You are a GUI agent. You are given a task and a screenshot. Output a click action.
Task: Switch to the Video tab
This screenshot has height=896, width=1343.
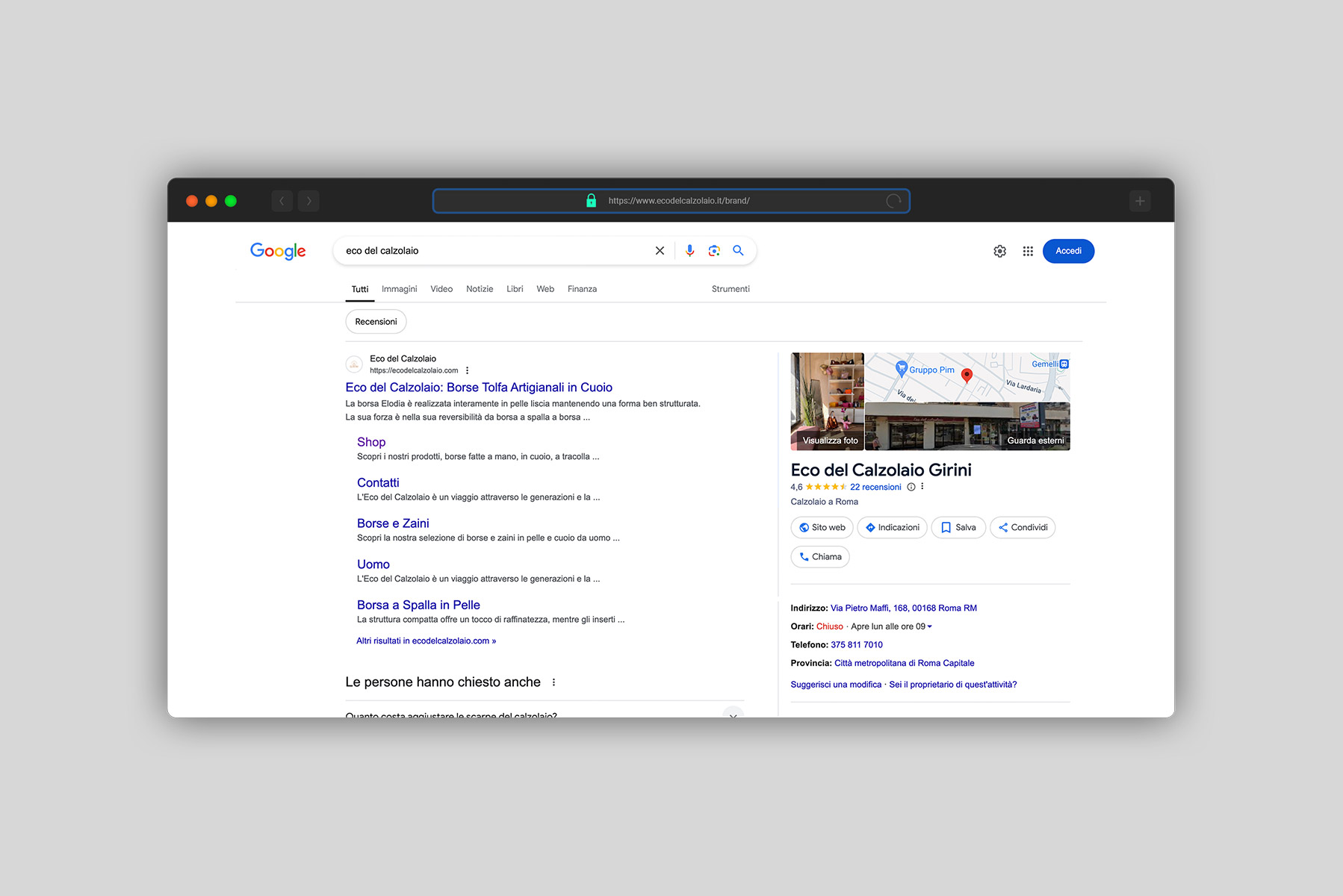click(441, 289)
